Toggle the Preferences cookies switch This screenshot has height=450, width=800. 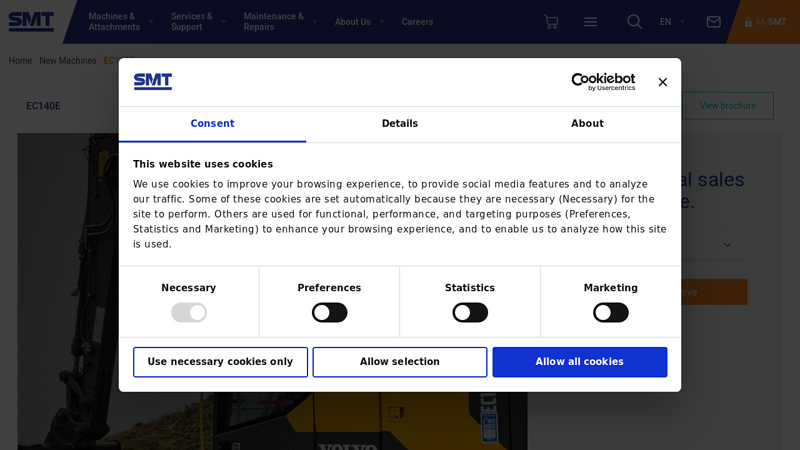329,312
